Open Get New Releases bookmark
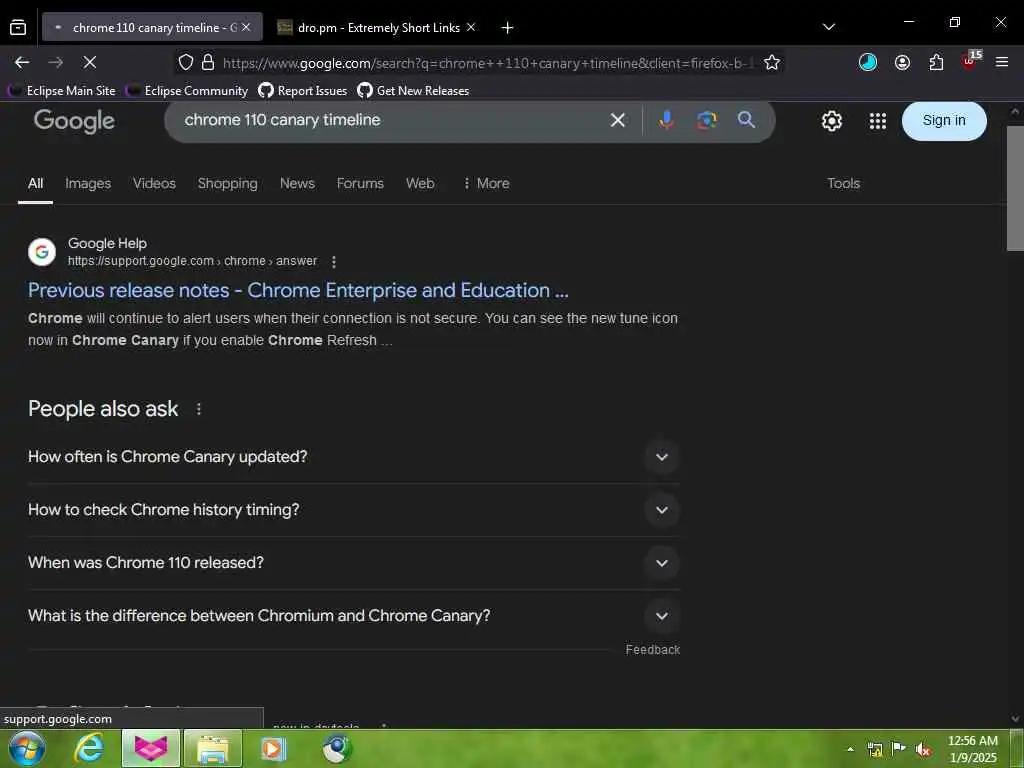Screen dimensions: 1024x768 pyautogui.click(x=413, y=91)
